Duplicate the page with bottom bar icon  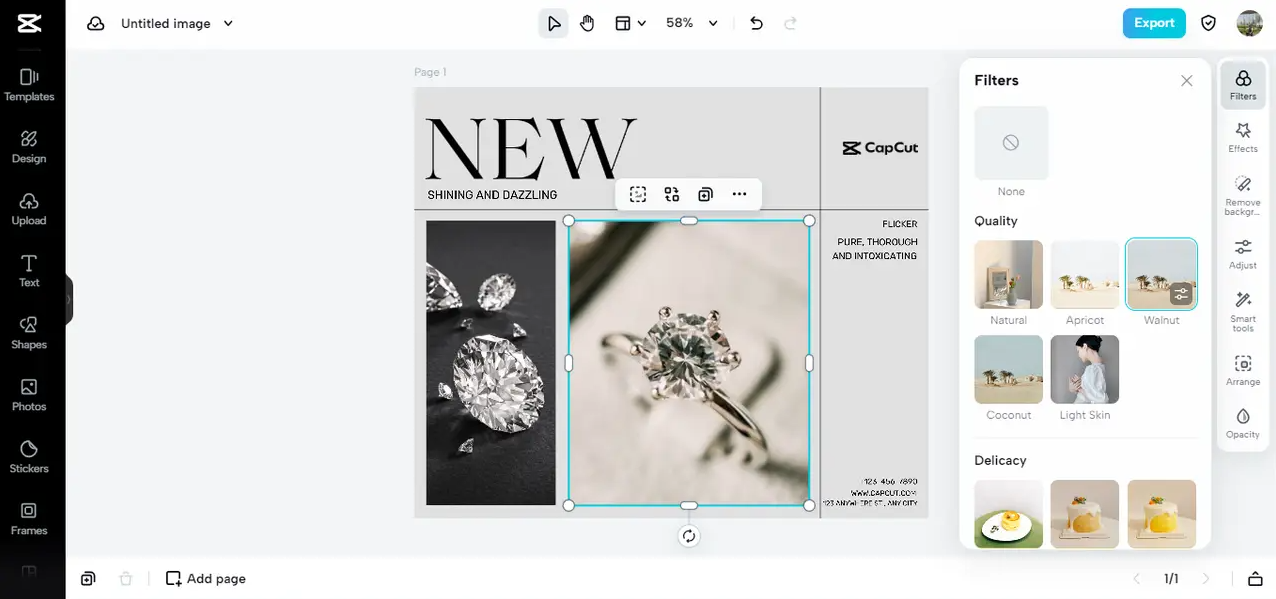point(88,578)
